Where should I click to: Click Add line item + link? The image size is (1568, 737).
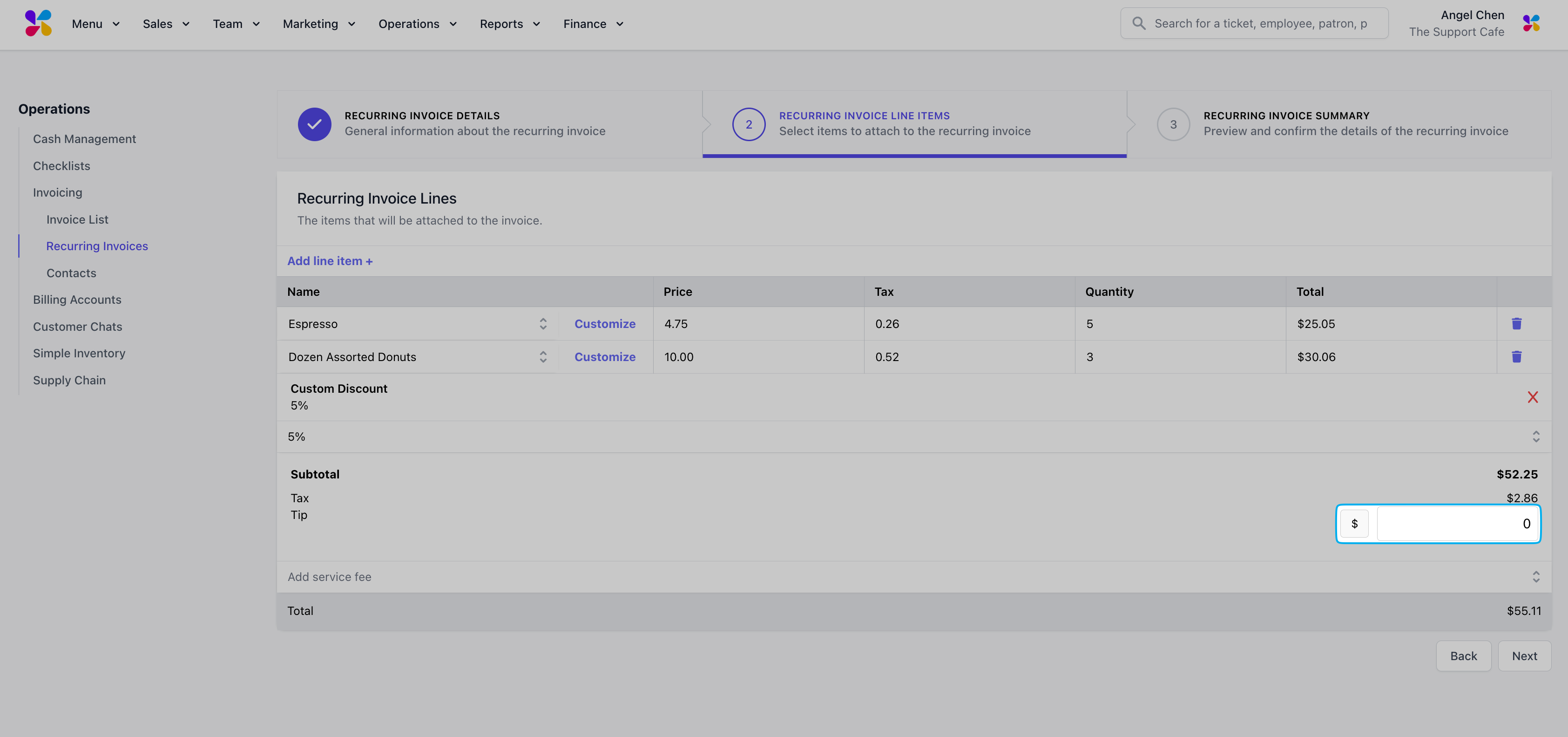(330, 261)
